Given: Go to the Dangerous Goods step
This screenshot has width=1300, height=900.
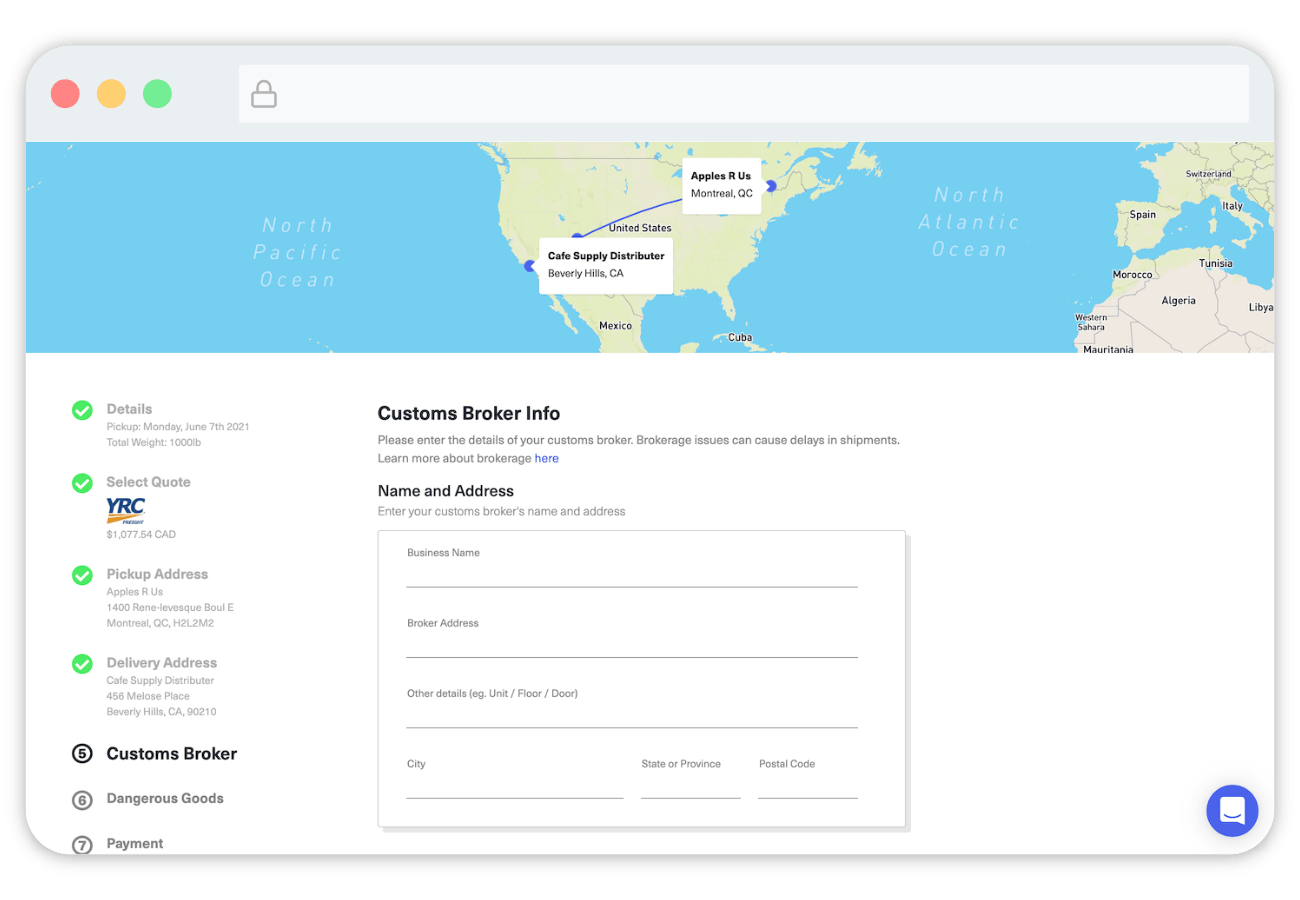Looking at the screenshot, I should click(x=165, y=799).
